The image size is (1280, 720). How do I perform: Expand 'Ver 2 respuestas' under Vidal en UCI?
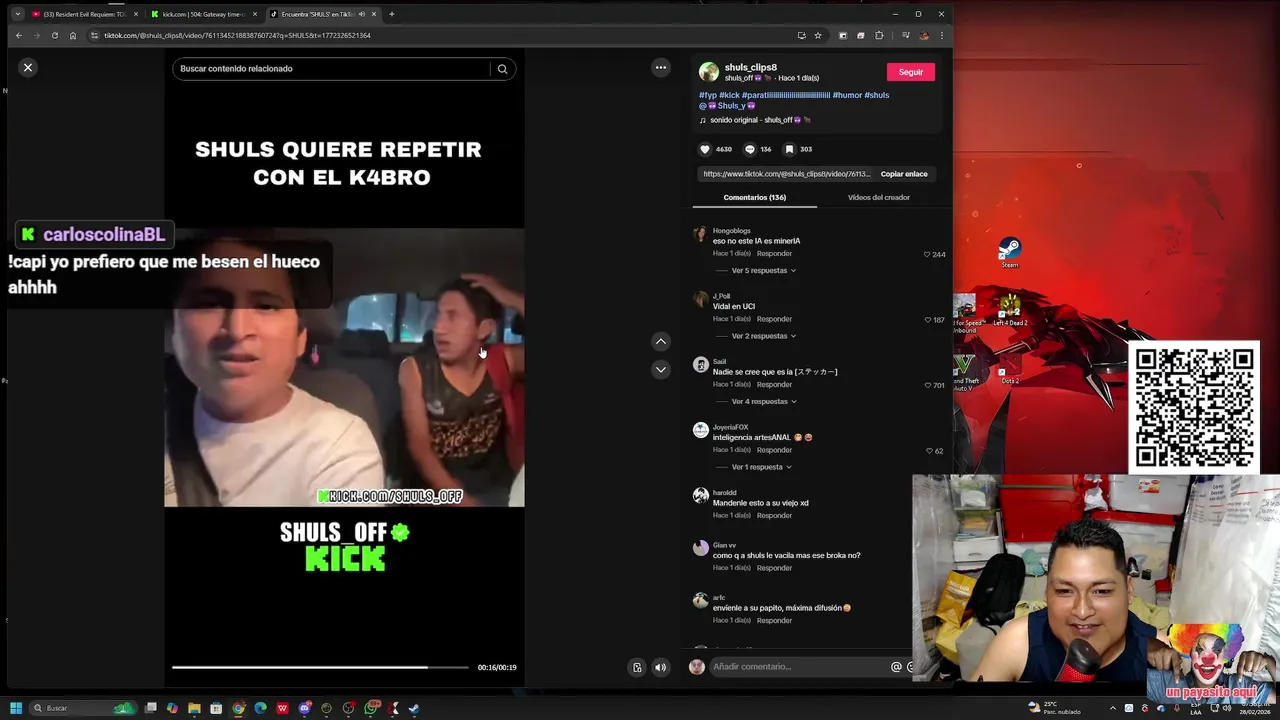coord(764,336)
